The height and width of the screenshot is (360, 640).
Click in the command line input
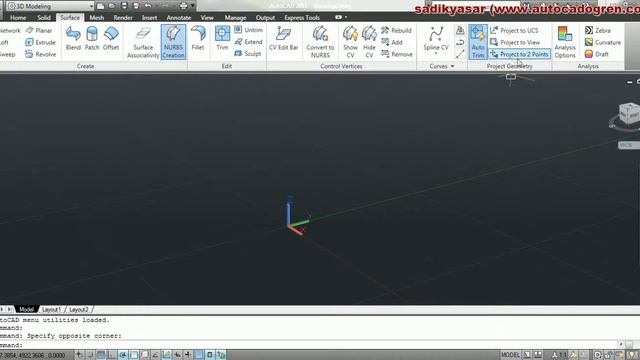(x=310, y=344)
